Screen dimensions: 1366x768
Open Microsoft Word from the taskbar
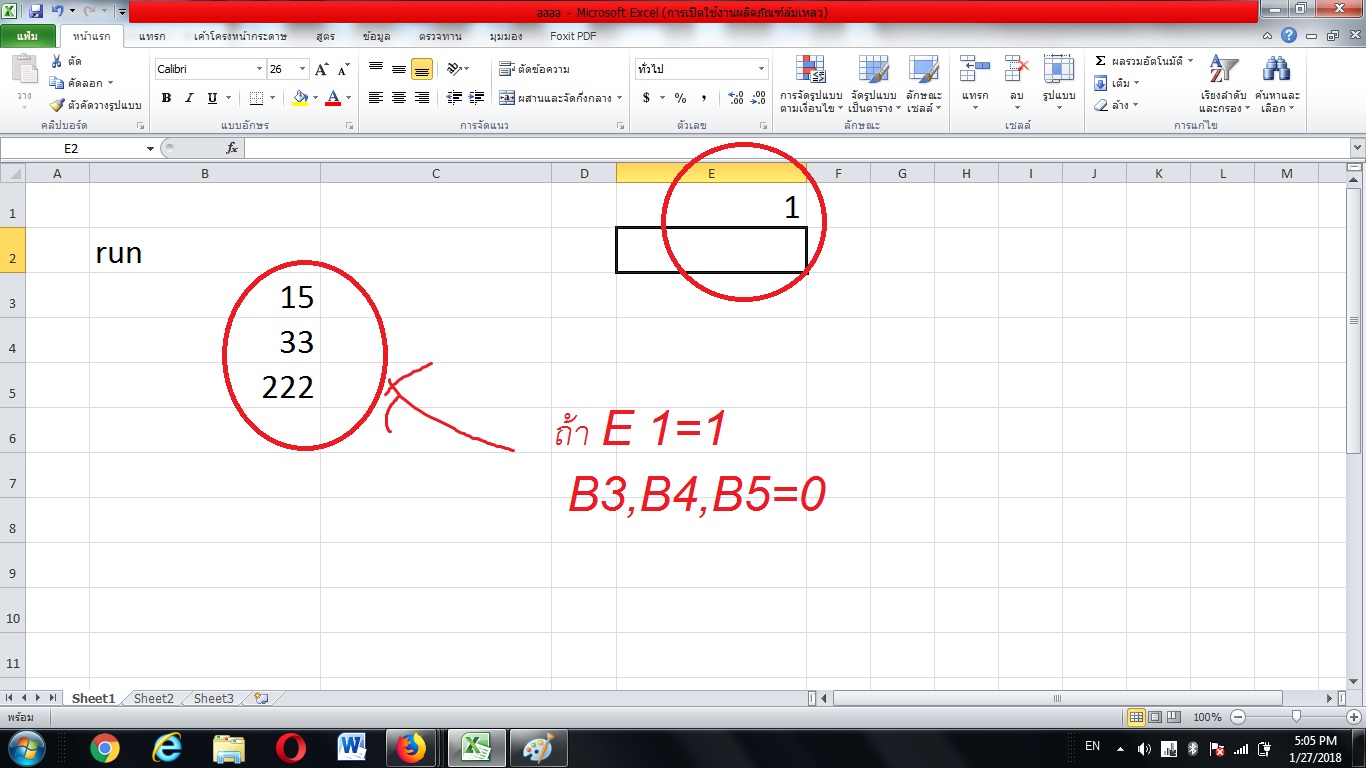tap(353, 748)
